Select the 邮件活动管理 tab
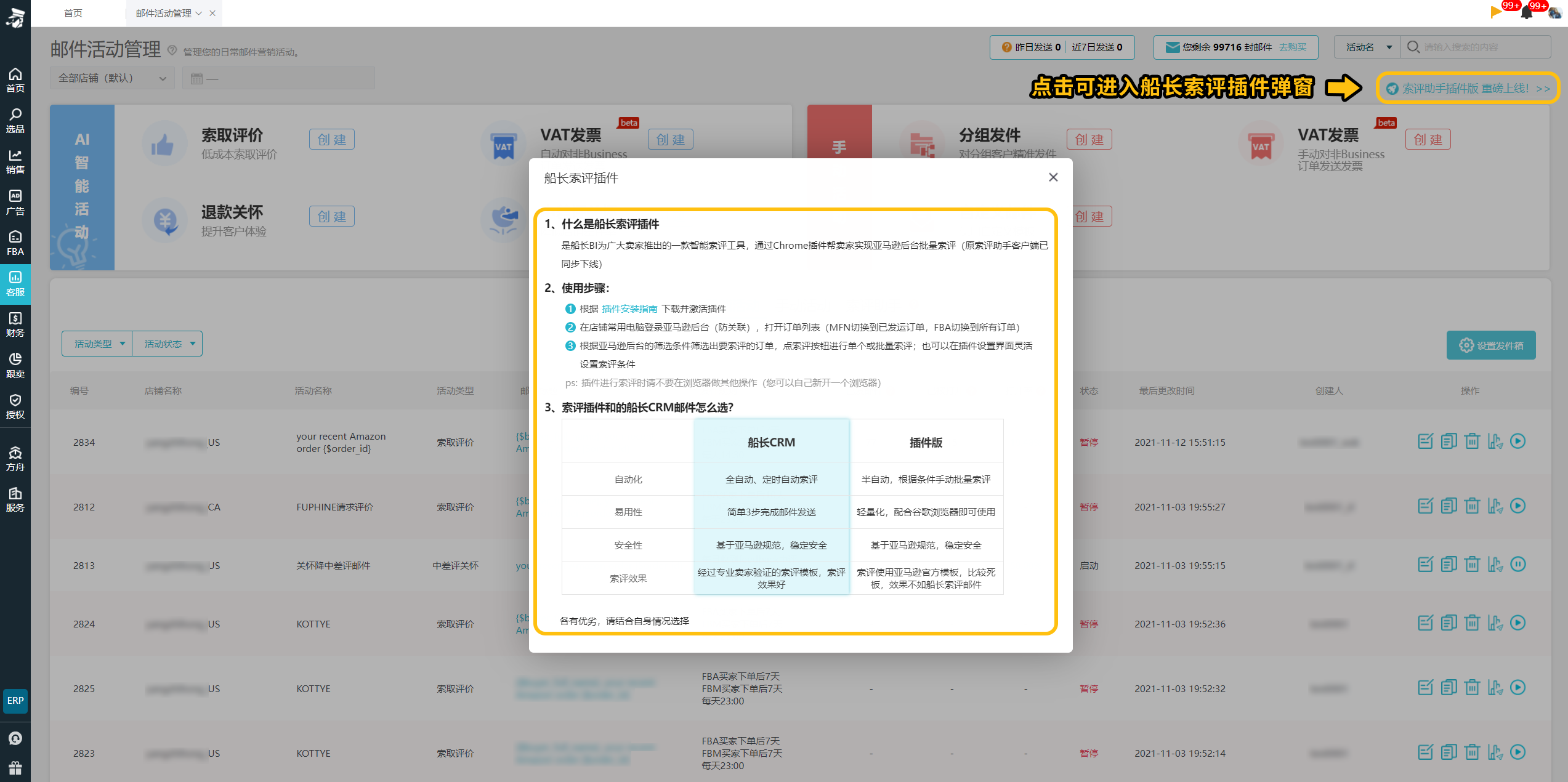This screenshot has height=782, width=1568. coord(164,13)
